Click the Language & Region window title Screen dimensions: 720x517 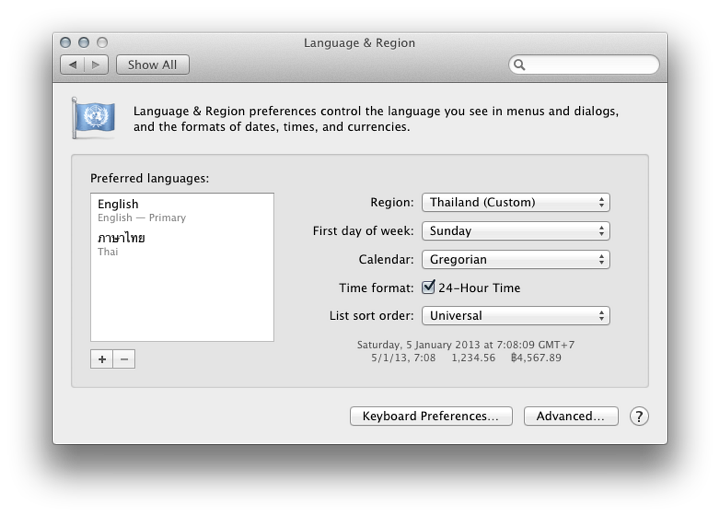click(360, 43)
